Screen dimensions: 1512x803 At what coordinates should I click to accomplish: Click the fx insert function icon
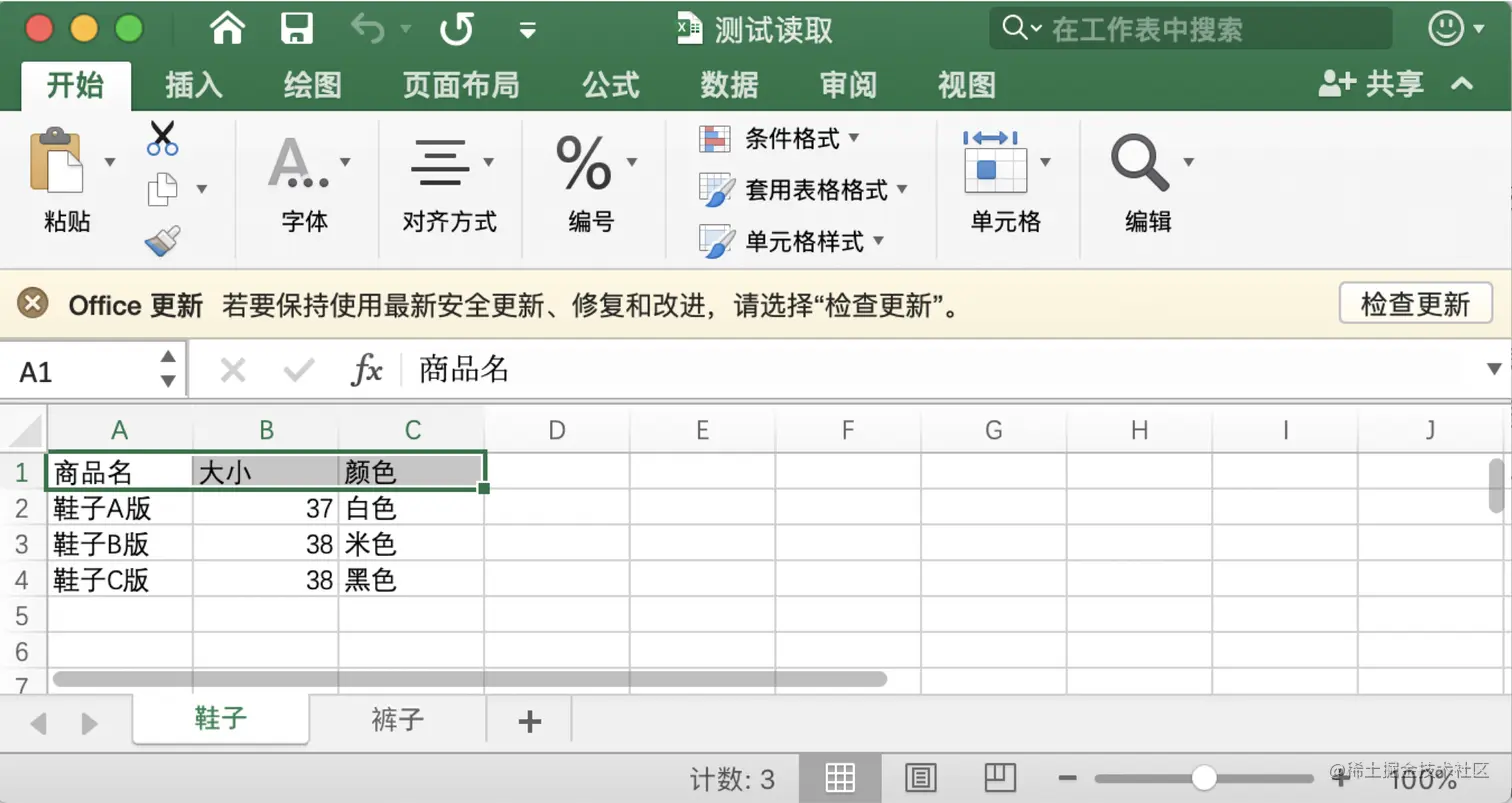[367, 371]
